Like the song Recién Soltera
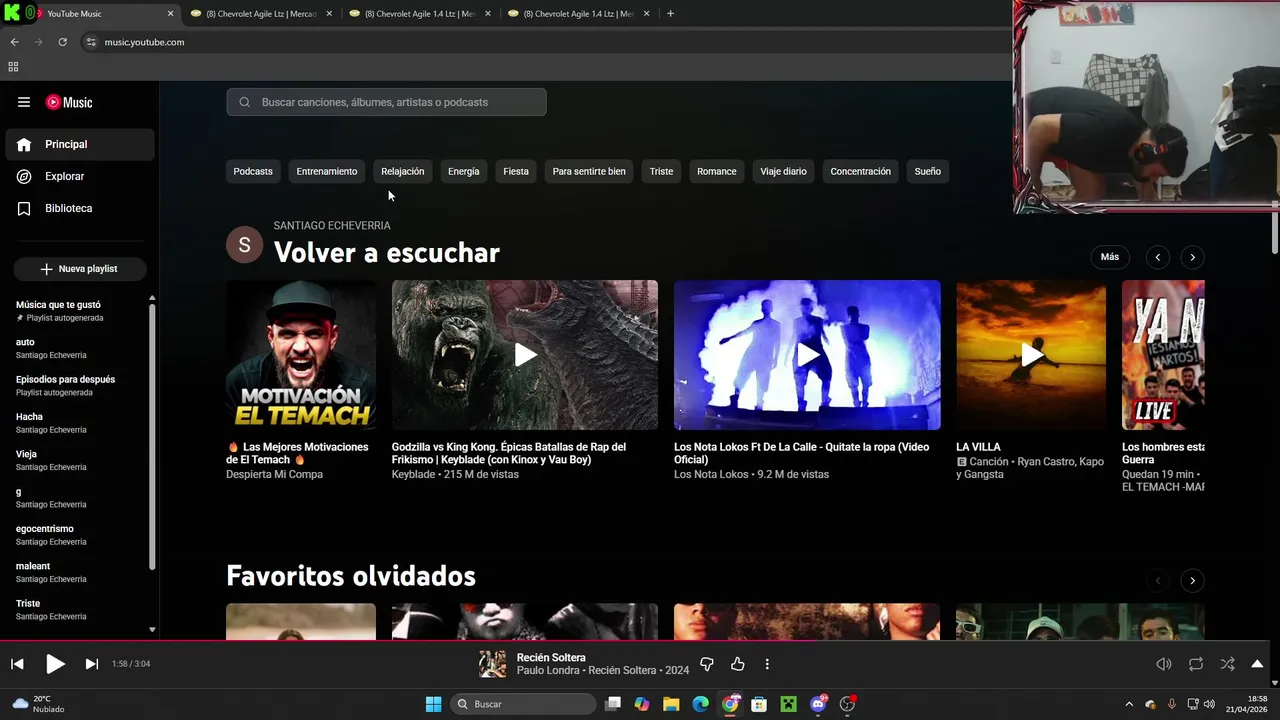 [x=738, y=664]
